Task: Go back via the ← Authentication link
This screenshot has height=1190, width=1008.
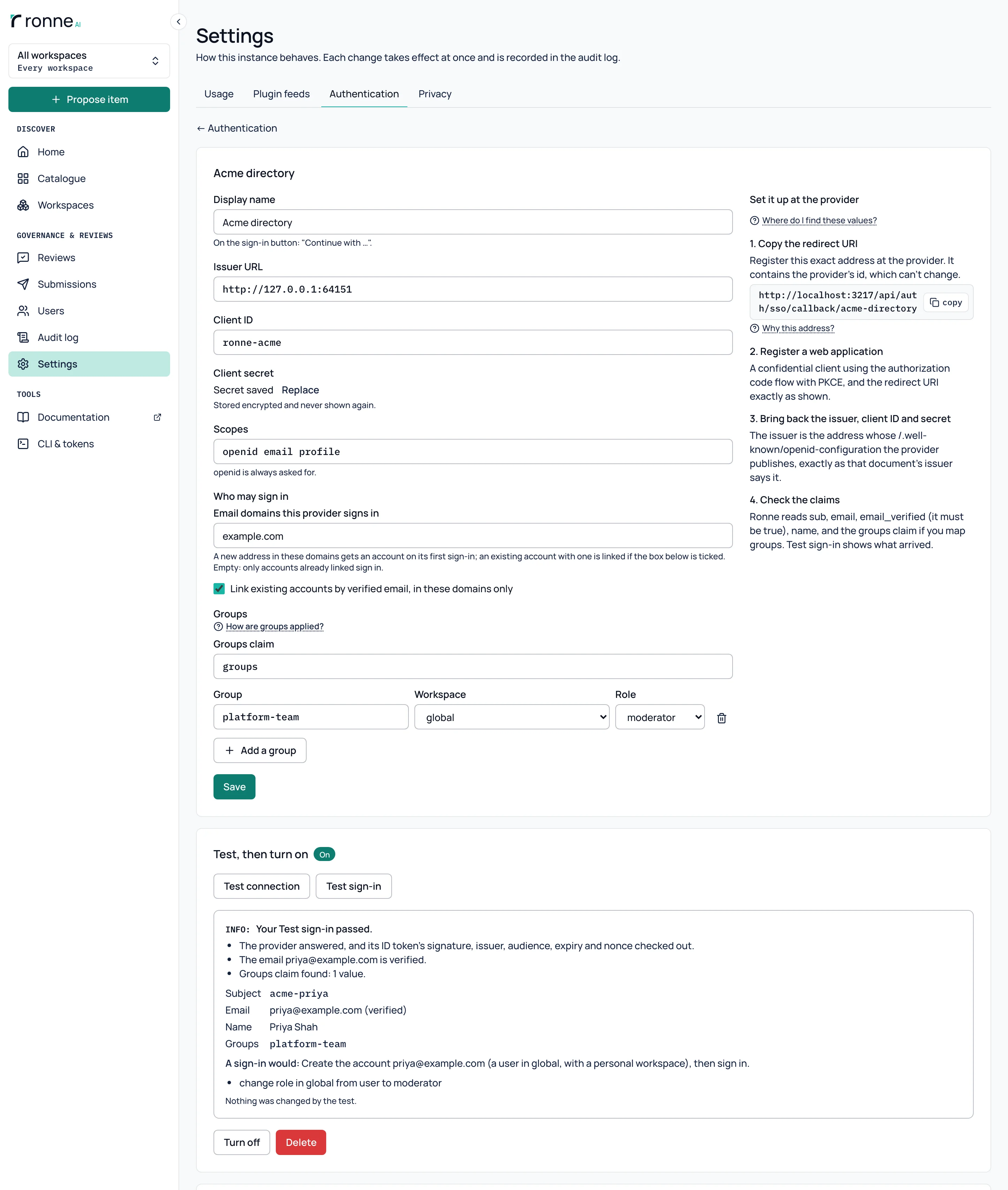Action: 237,128
